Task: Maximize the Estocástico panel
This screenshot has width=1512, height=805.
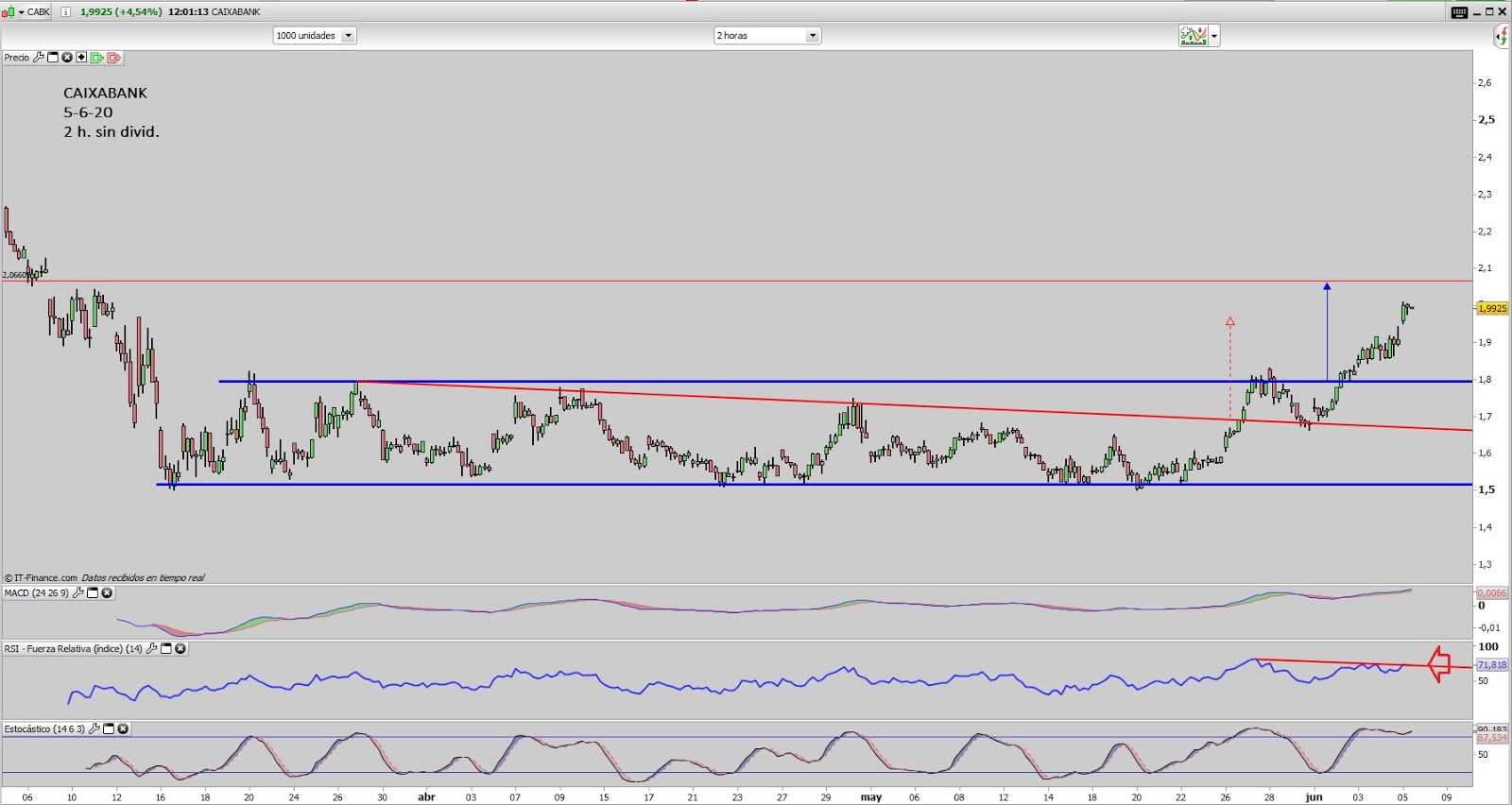Action: pyautogui.click(x=109, y=729)
